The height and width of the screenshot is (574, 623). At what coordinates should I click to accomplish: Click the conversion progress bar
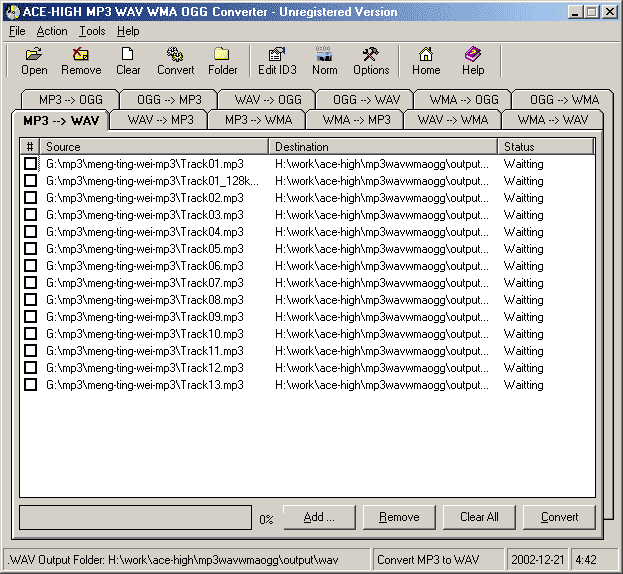coord(135,517)
